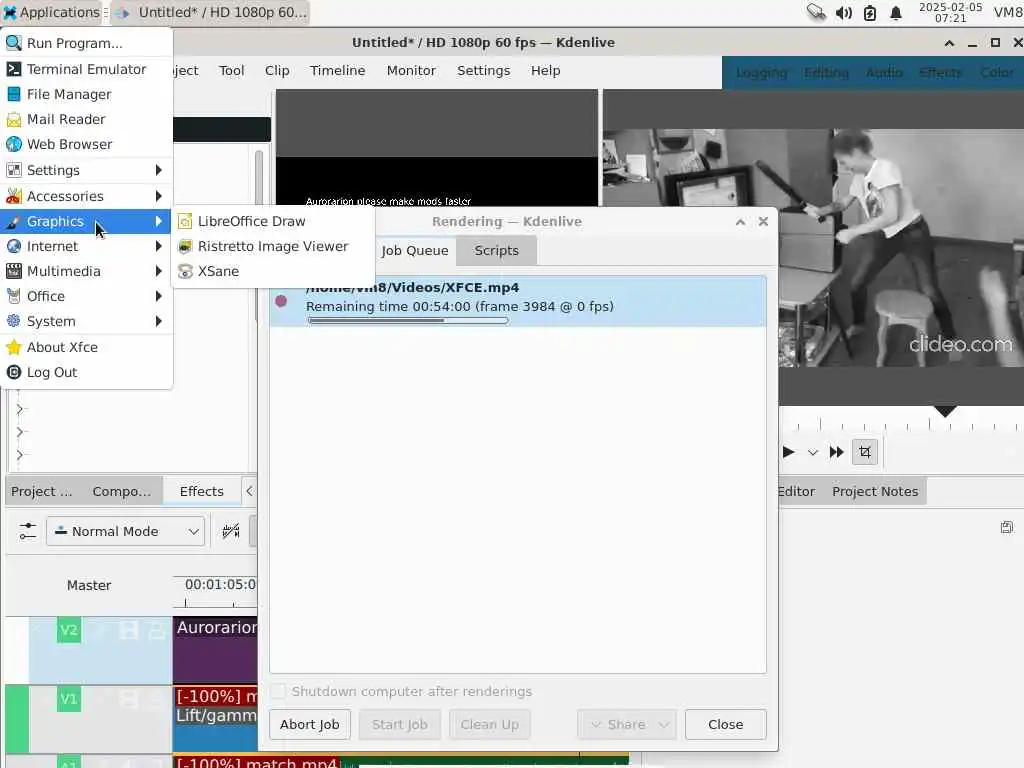Click the render job progress bar

(x=408, y=321)
